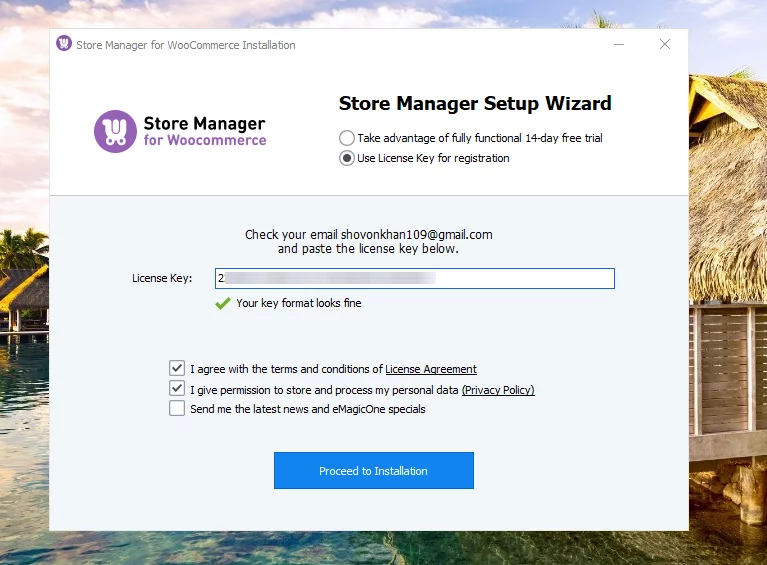The height and width of the screenshot is (565, 767).
Task: Click the Proceed to Installation button
Action: tap(374, 470)
